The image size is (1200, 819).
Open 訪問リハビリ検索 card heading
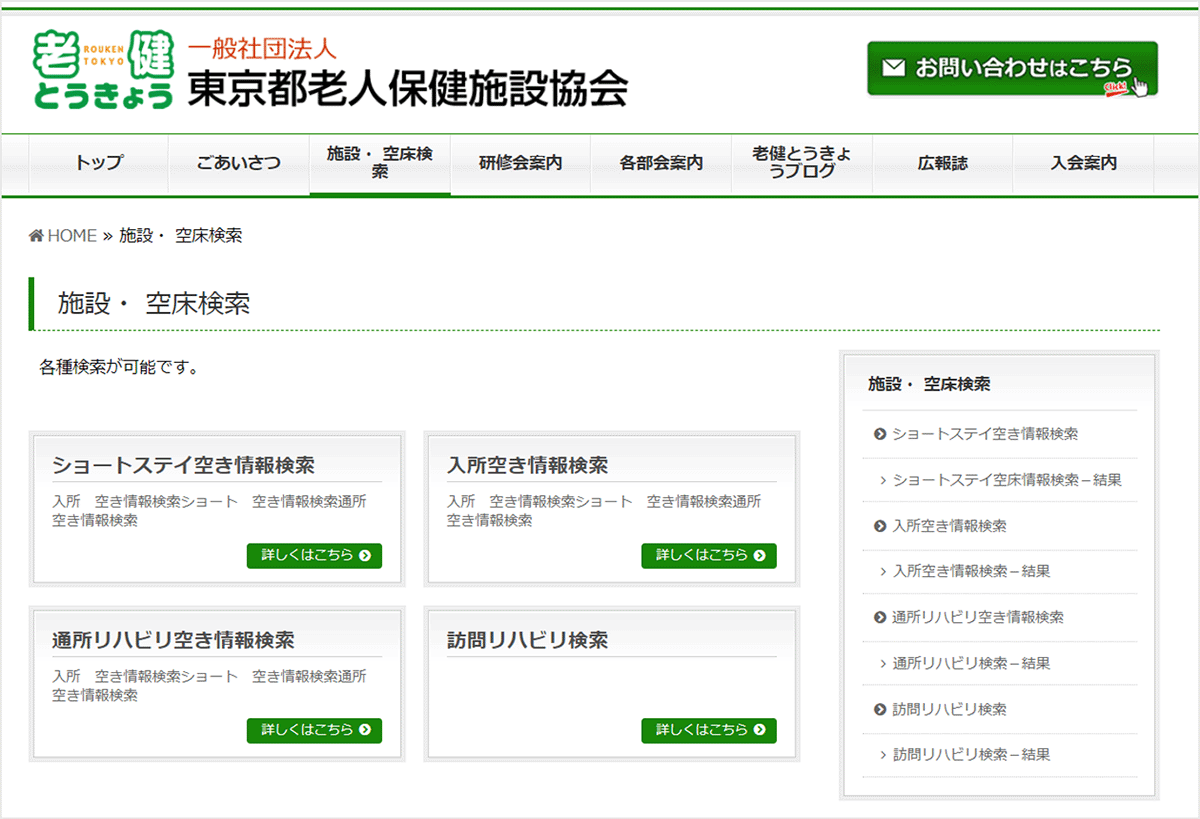[x=527, y=641]
